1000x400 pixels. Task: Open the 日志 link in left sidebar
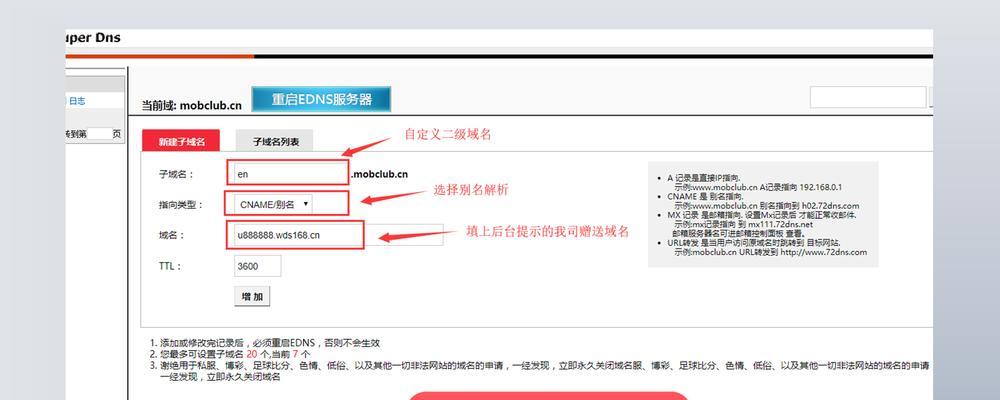77,101
